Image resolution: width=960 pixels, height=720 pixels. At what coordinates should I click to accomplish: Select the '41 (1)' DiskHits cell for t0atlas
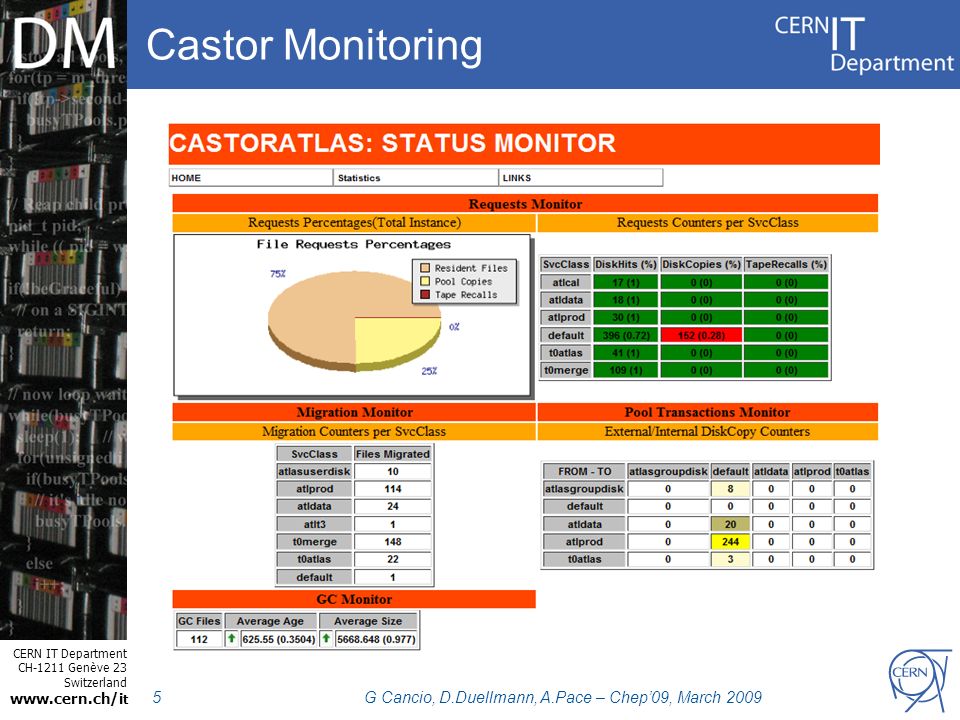pos(626,353)
